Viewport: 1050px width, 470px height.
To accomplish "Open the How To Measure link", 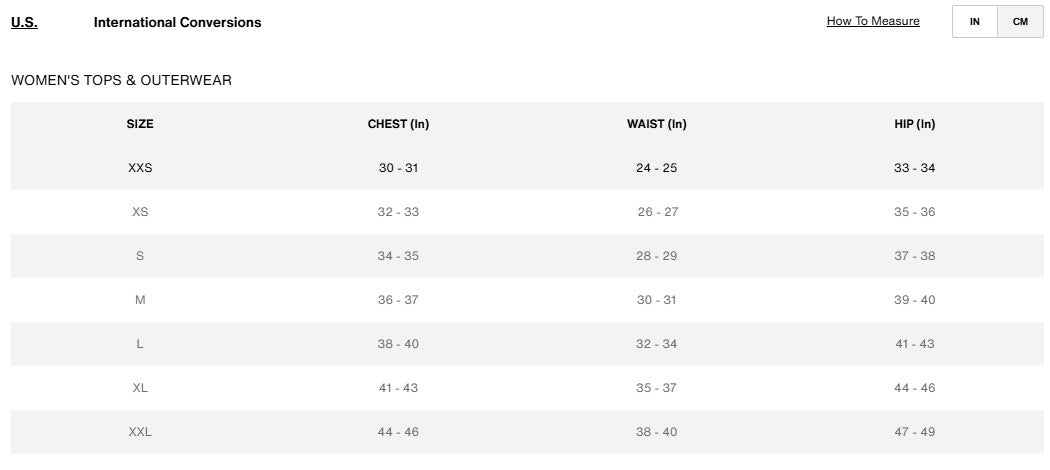I will (873, 21).
